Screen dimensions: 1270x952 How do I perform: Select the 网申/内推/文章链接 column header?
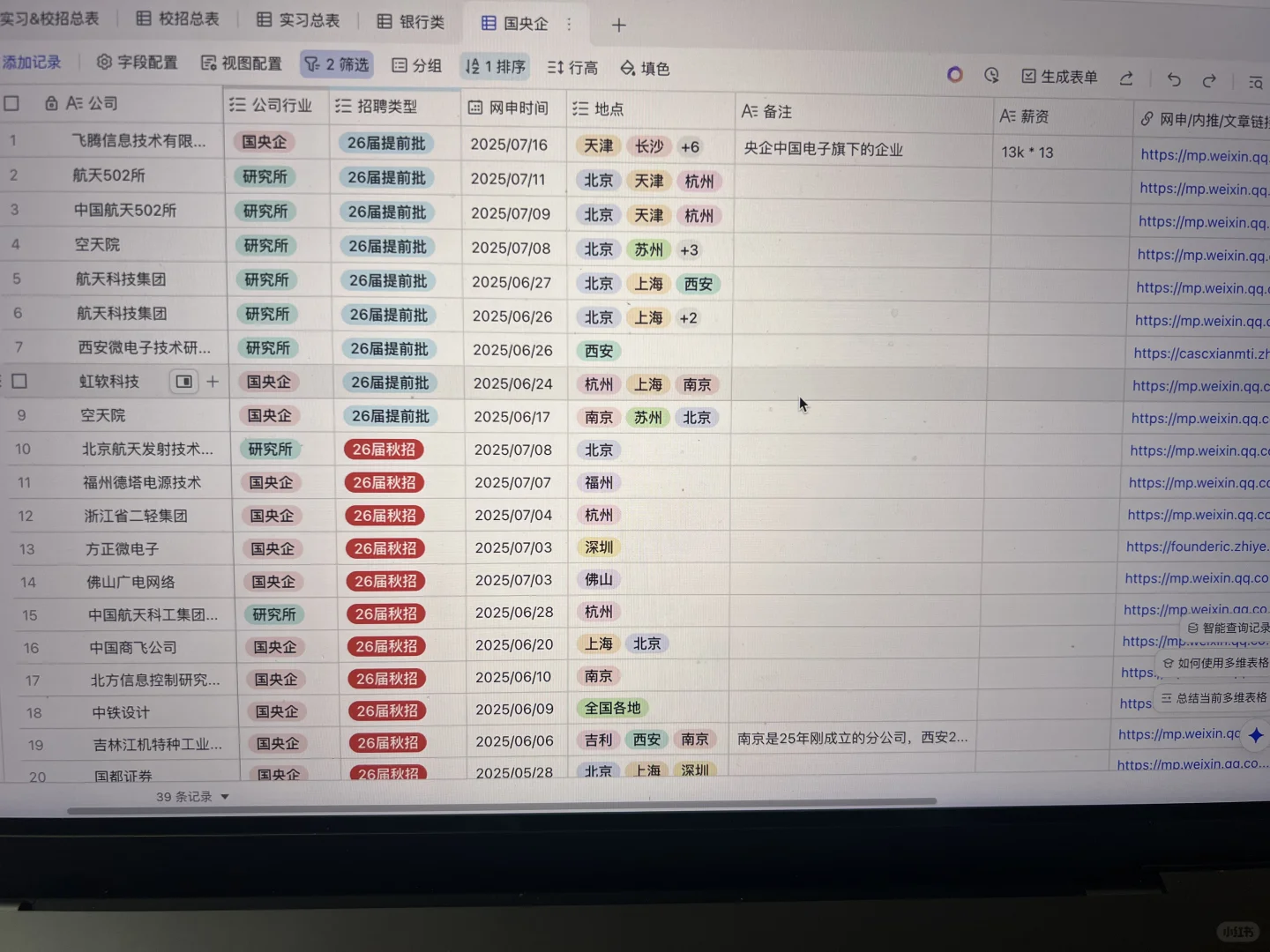(x=1204, y=119)
